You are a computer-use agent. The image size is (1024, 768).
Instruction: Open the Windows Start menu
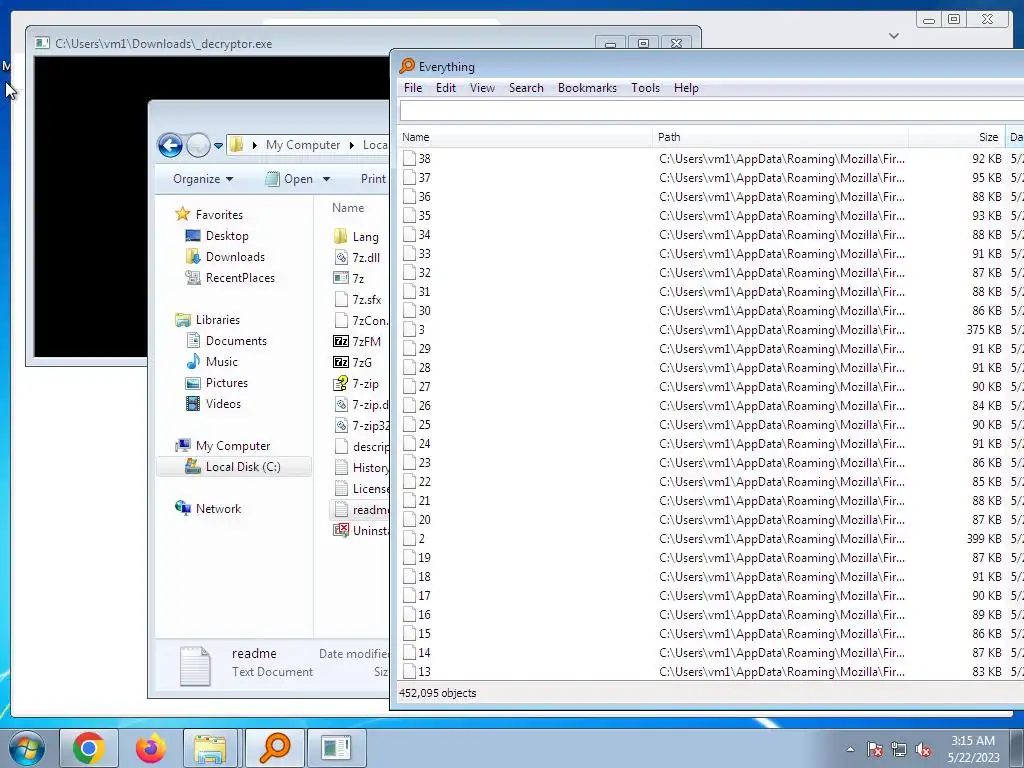coord(27,748)
